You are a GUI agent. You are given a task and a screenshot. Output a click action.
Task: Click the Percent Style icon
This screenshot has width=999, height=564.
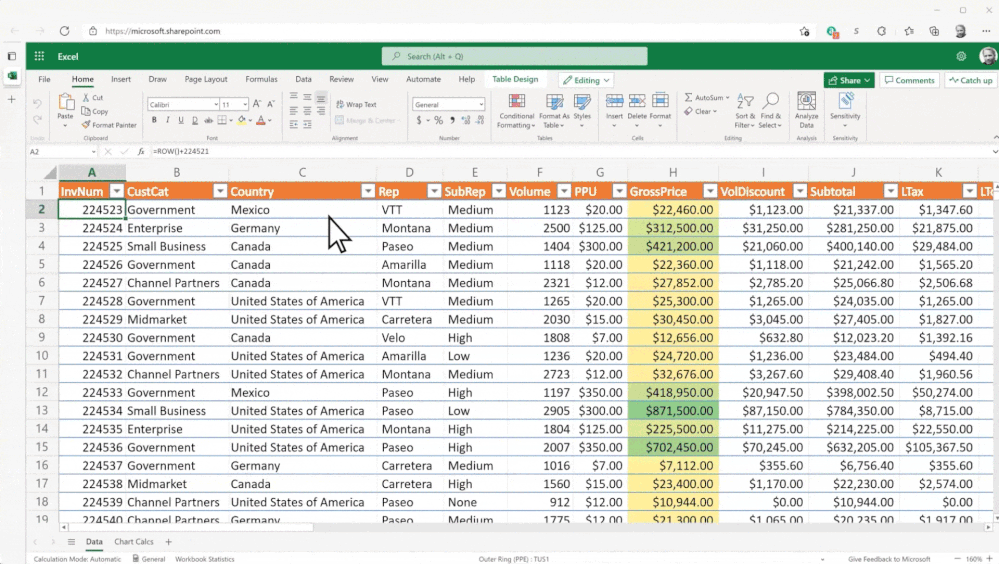tap(438, 120)
